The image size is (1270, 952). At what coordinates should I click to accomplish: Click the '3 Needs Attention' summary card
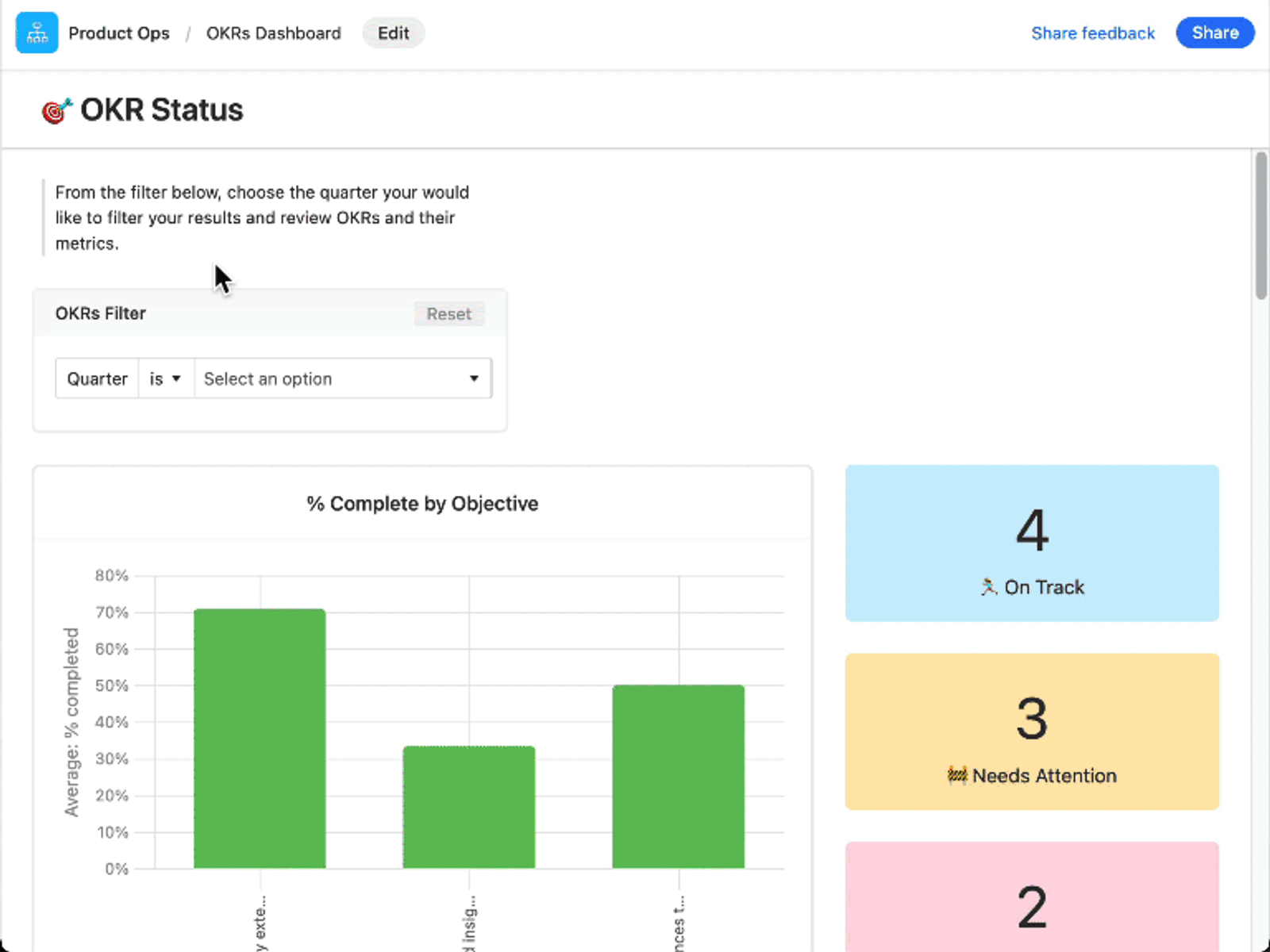(1032, 731)
